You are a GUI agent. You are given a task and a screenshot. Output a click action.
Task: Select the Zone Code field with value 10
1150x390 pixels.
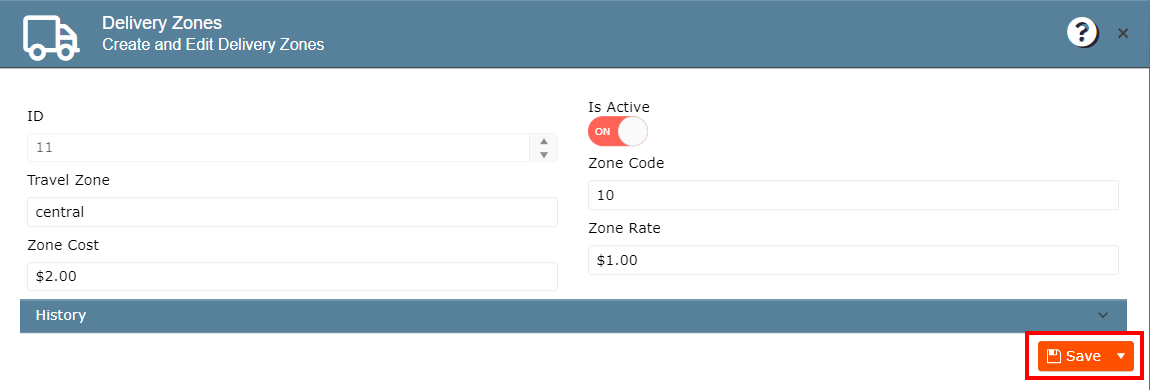pos(853,196)
